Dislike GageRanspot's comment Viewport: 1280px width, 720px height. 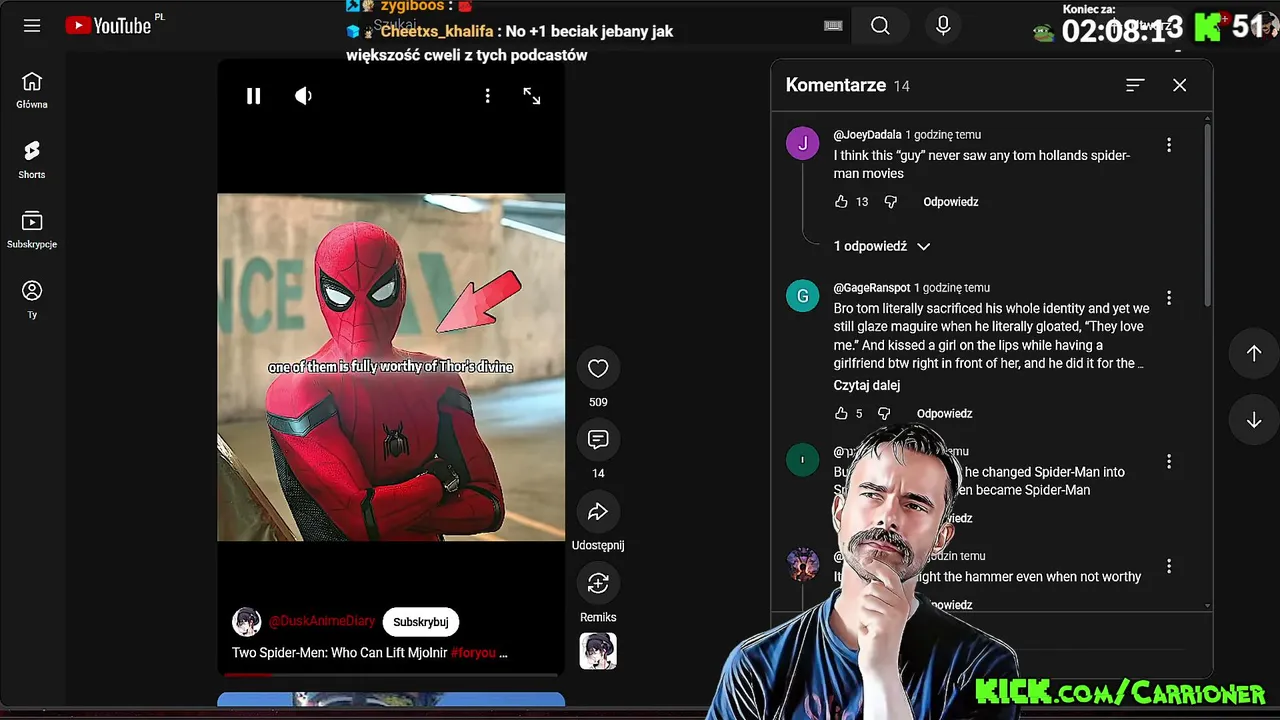click(x=884, y=414)
